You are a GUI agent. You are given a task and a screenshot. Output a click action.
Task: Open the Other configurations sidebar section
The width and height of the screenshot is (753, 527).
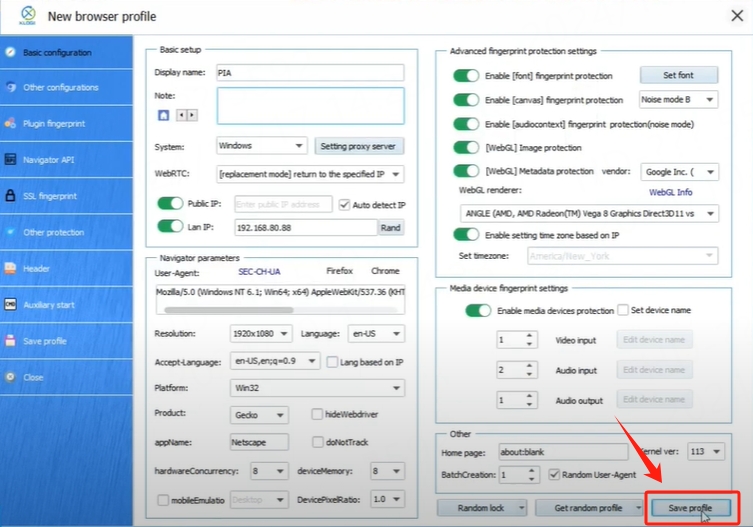click(60, 88)
